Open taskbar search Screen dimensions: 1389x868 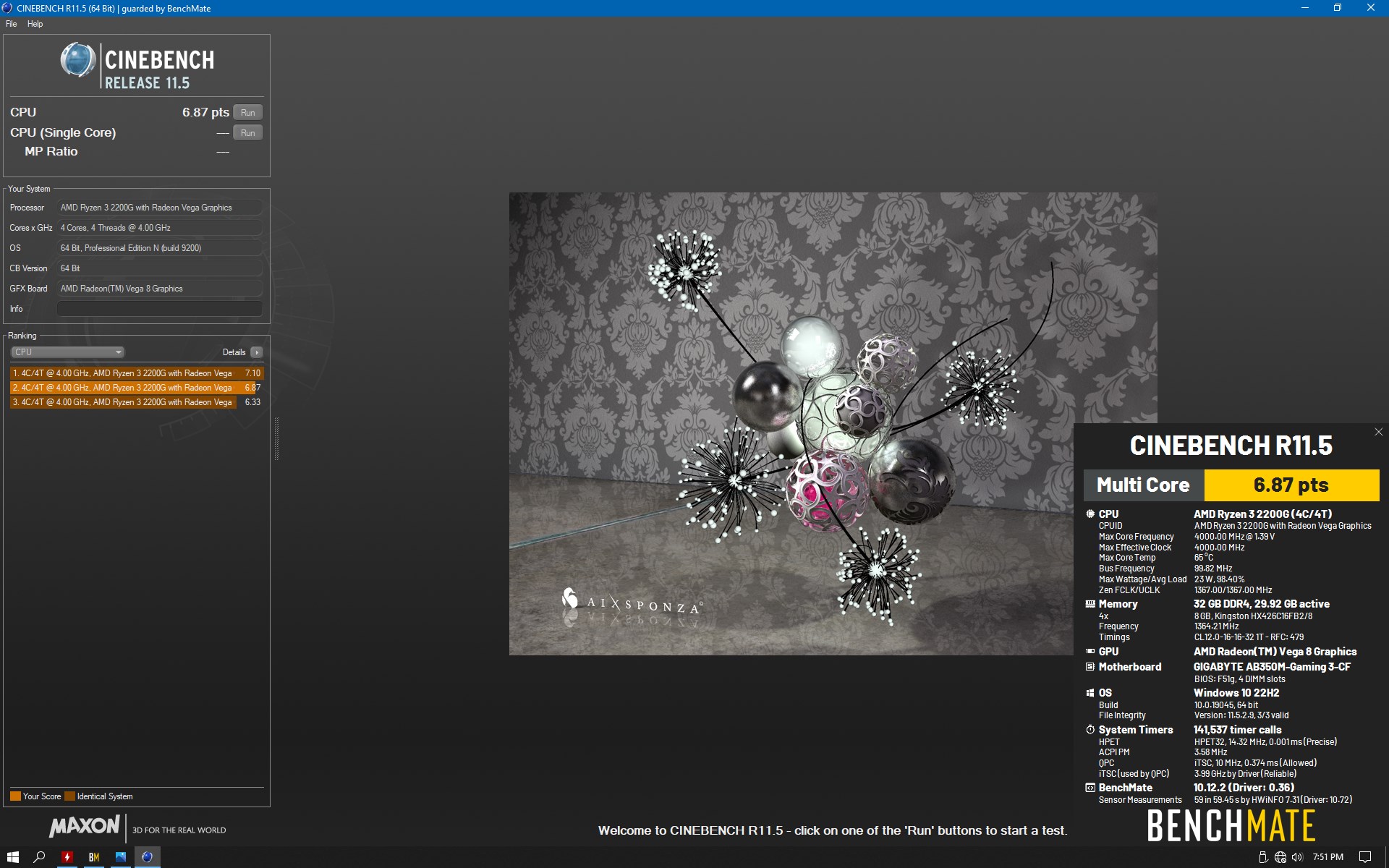(40, 857)
